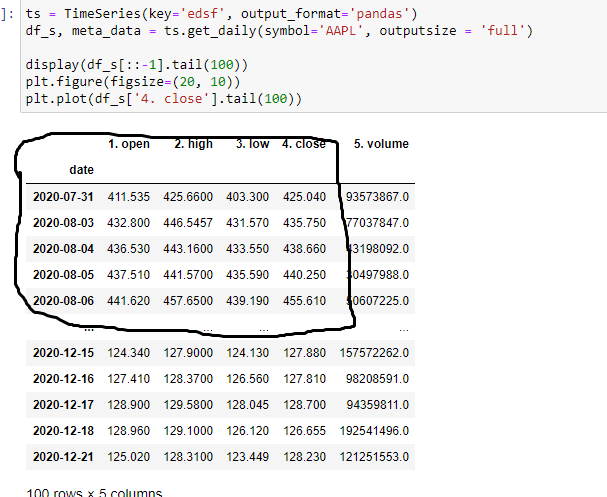607x497 pixels.
Task: Click the display(df_s[::-1].tail(100)) line
Action: 137,65
